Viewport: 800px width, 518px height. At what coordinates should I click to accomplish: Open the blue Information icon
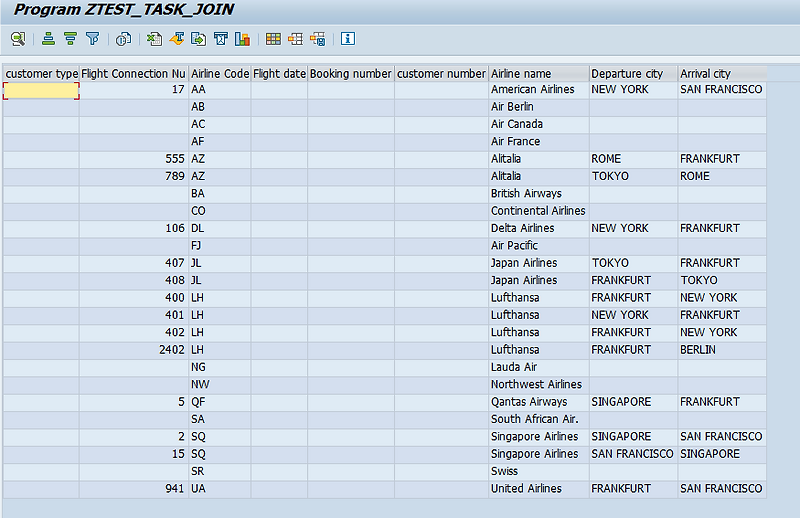(x=348, y=39)
